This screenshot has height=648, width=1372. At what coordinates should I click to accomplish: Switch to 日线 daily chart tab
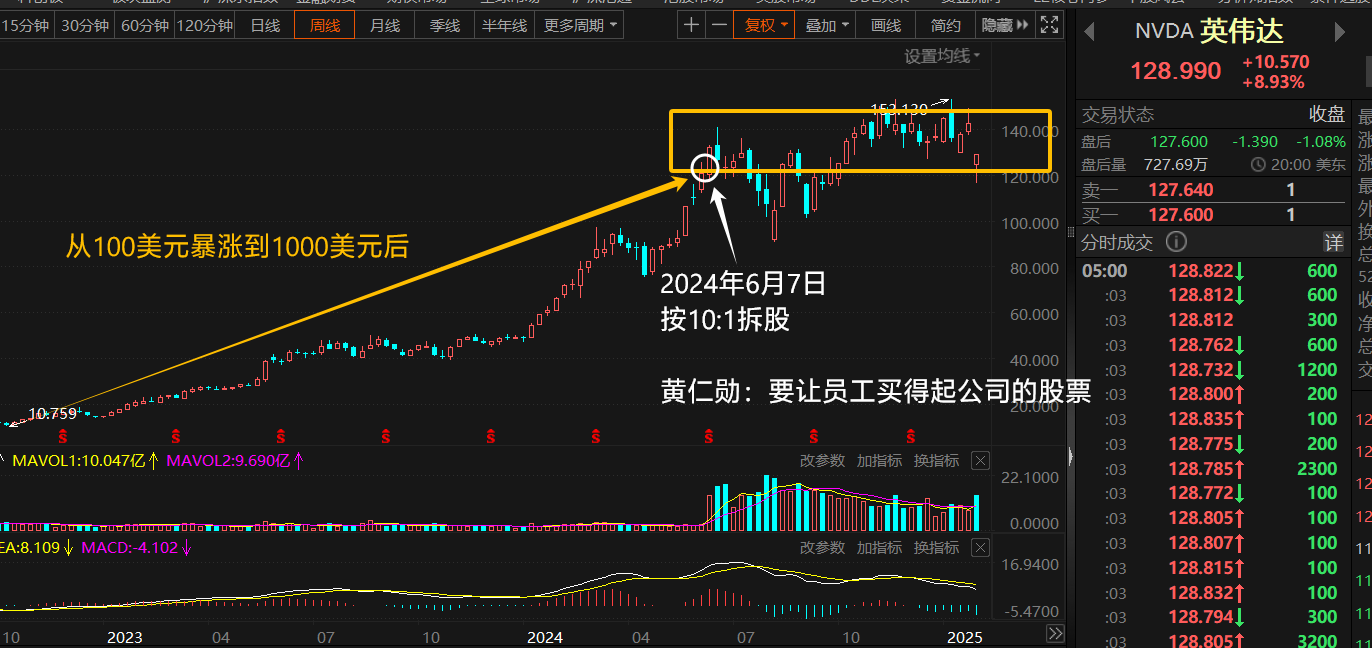tap(265, 25)
